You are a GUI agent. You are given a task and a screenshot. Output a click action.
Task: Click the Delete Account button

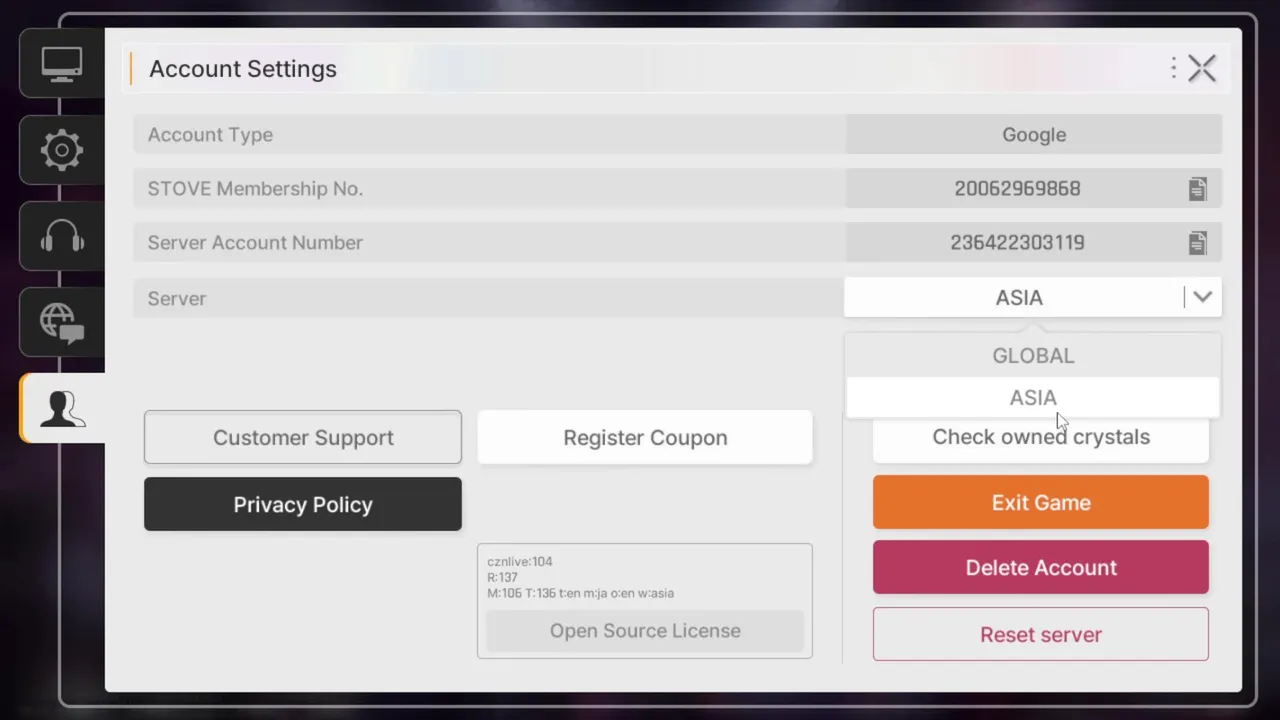tap(1040, 567)
